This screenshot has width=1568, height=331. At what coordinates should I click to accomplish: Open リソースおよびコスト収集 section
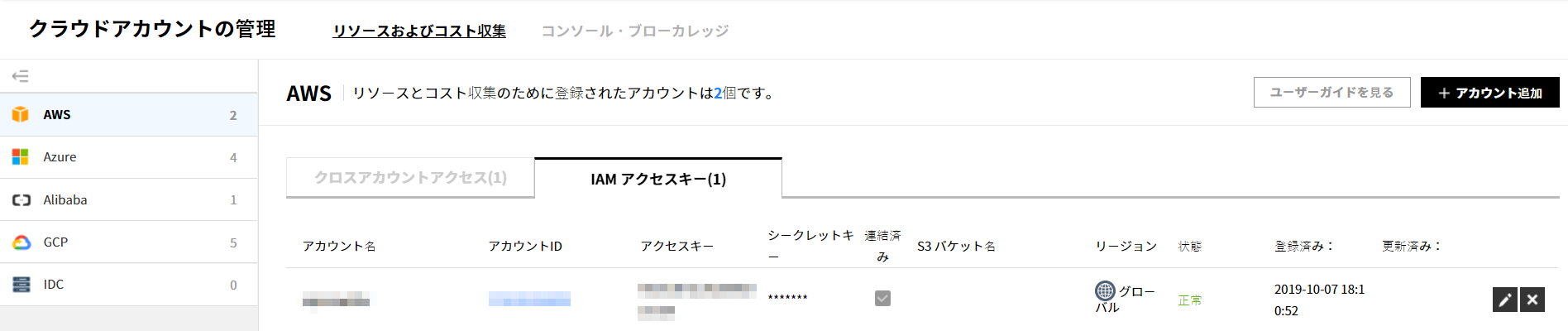pyautogui.click(x=419, y=31)
